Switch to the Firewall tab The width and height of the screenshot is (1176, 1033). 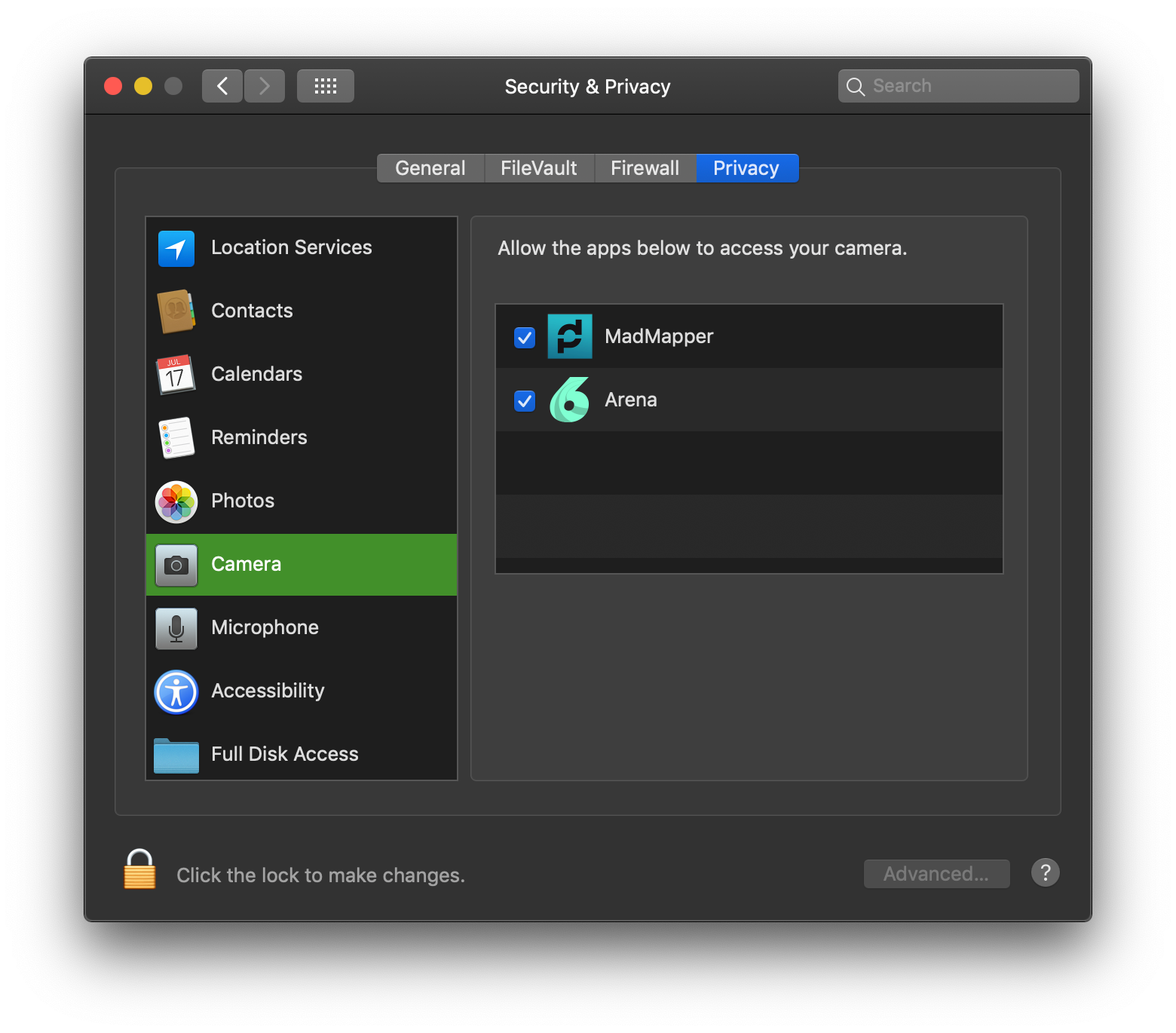(x=645, y=168)
